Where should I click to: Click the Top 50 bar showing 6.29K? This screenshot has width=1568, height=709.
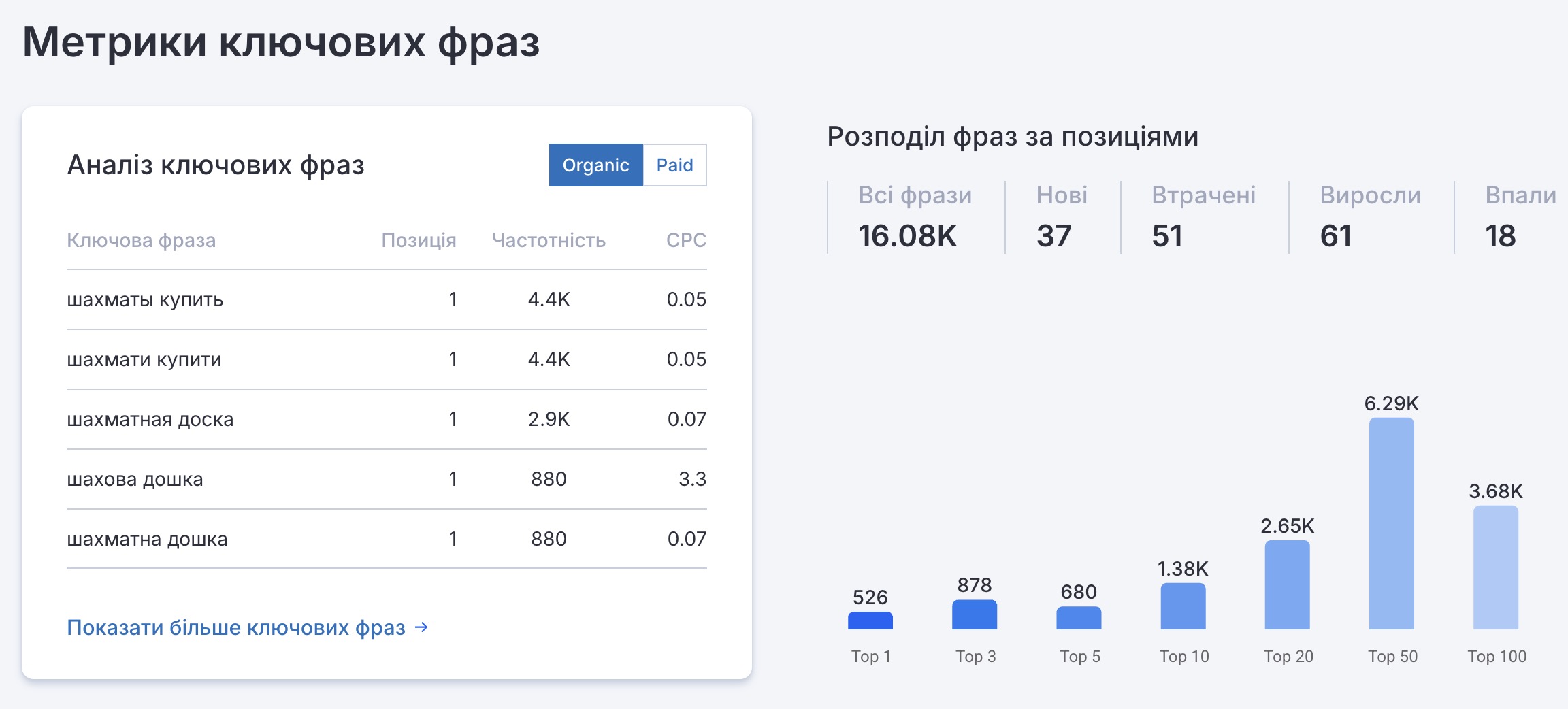1391,524
